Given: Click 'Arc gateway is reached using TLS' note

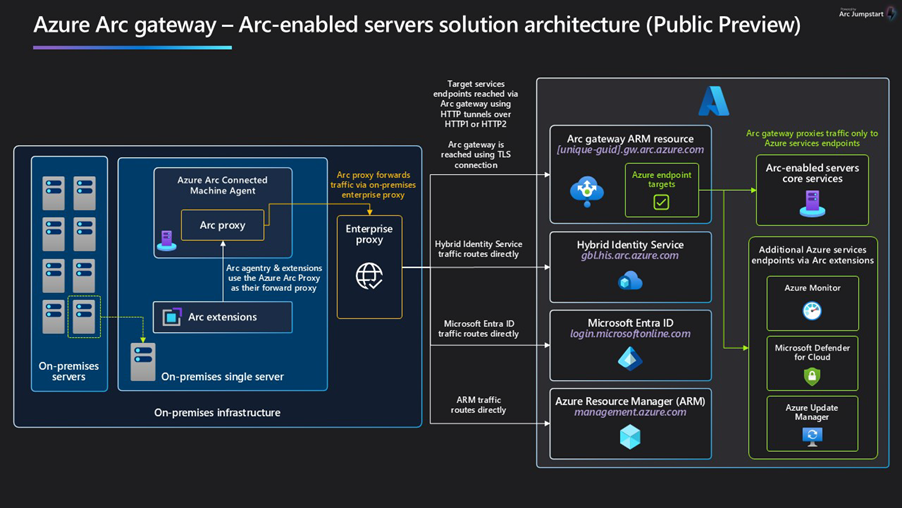Looking at the screenshot, I should tap(476, 155).
